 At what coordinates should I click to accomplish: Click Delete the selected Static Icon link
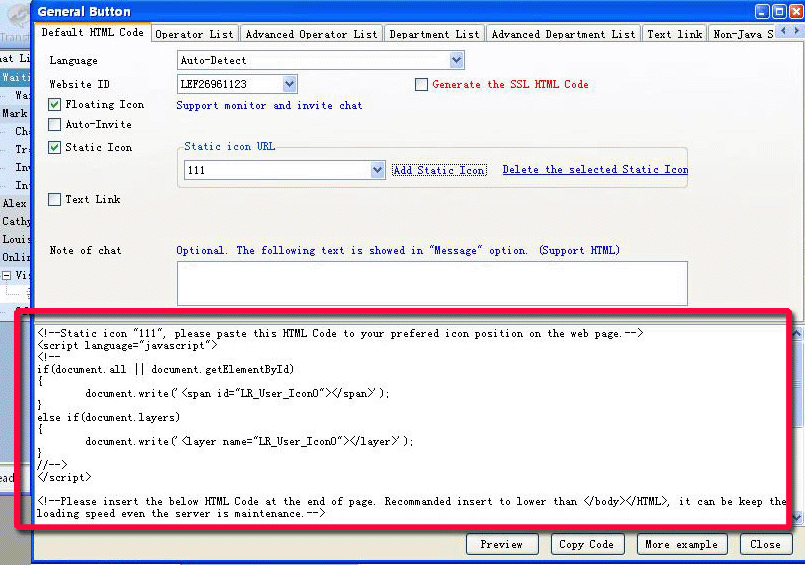point(595,169)
